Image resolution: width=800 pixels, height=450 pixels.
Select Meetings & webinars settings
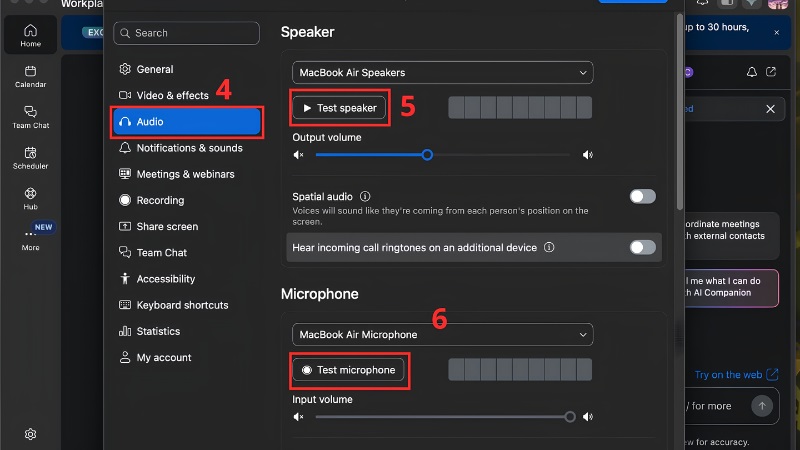(x=186, y=174)
